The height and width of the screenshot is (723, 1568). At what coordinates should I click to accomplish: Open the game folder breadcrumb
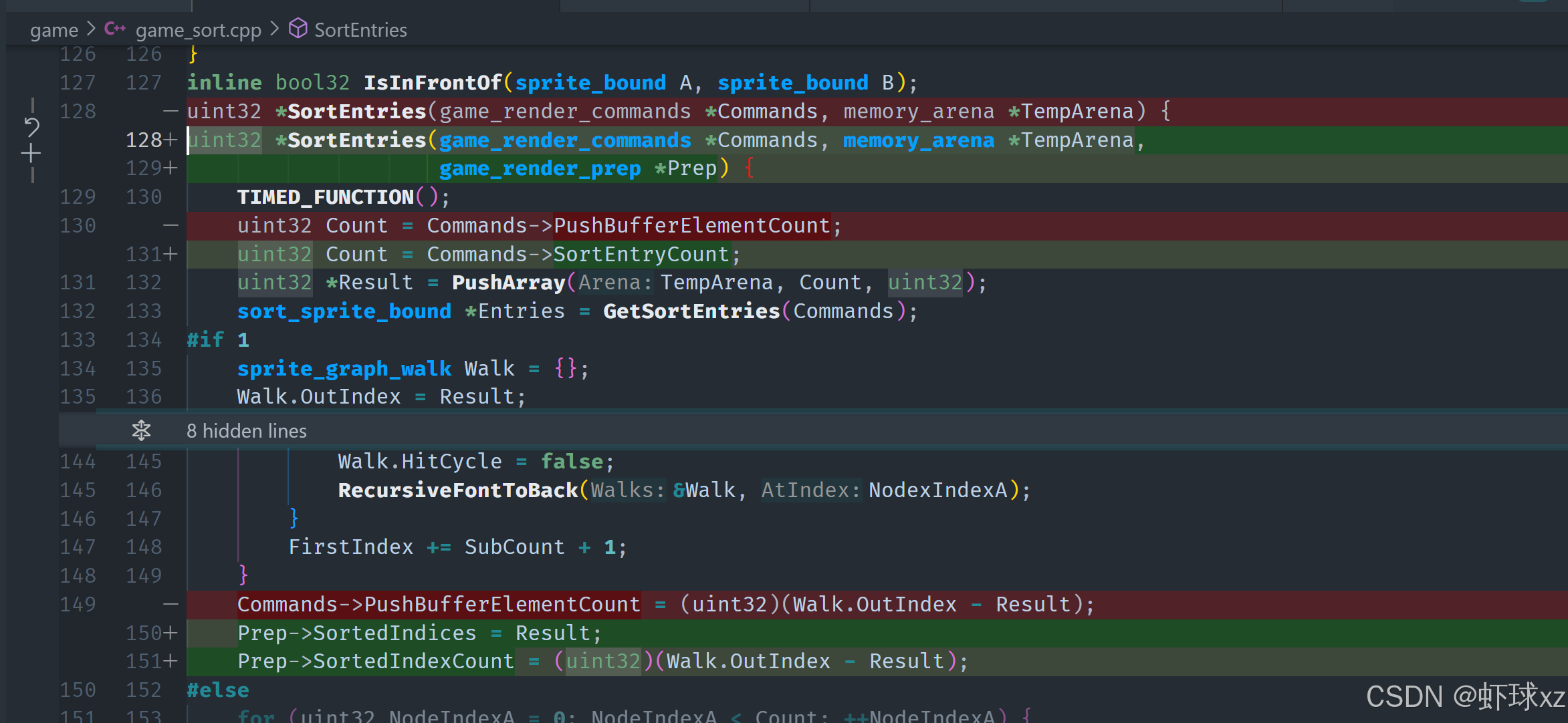(53, 30)
